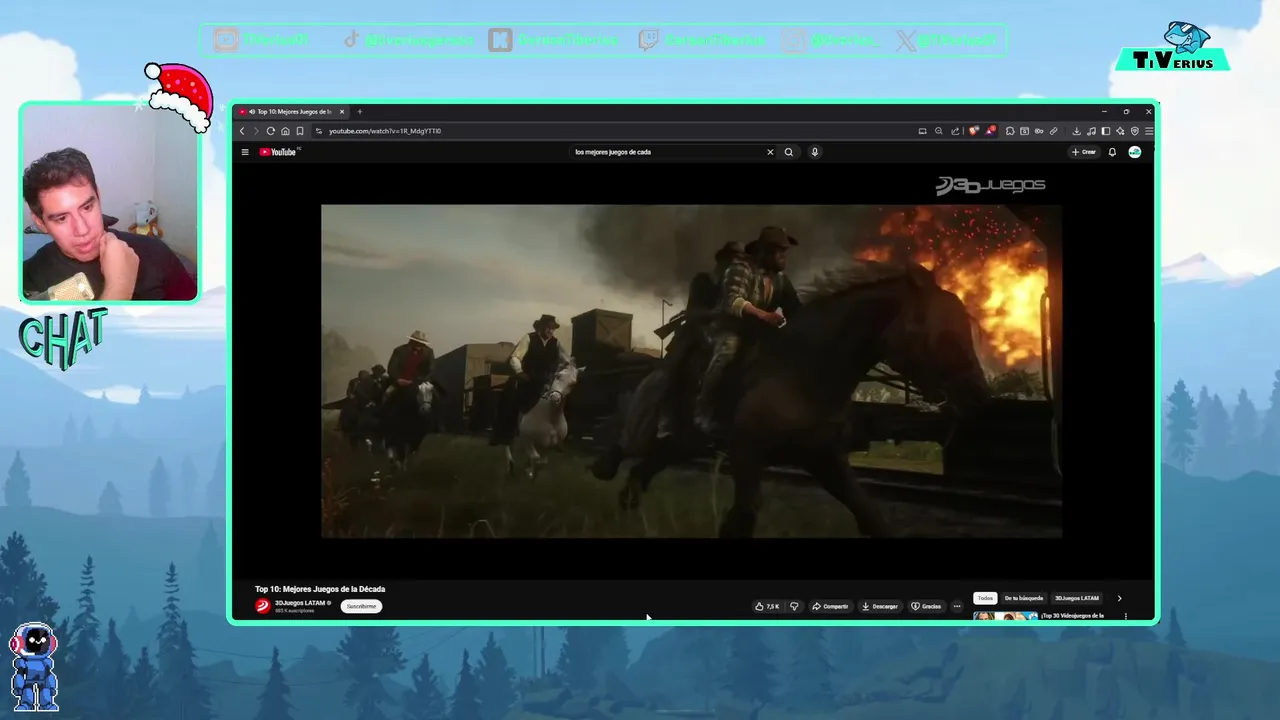Click Descargar button
Image resolution: width=1280 pixels, height=720 pixels.
(x=880, y=606)
